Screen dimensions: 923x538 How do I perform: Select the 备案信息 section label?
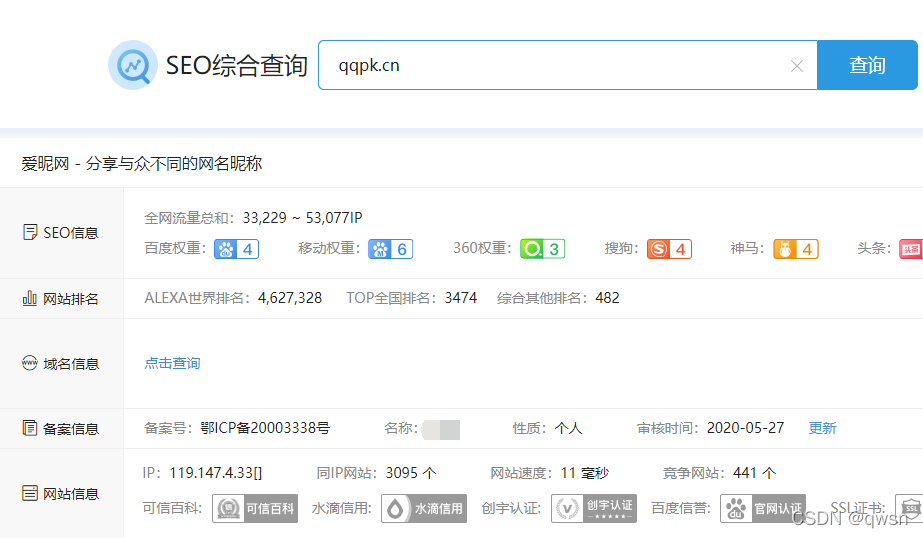71,429
